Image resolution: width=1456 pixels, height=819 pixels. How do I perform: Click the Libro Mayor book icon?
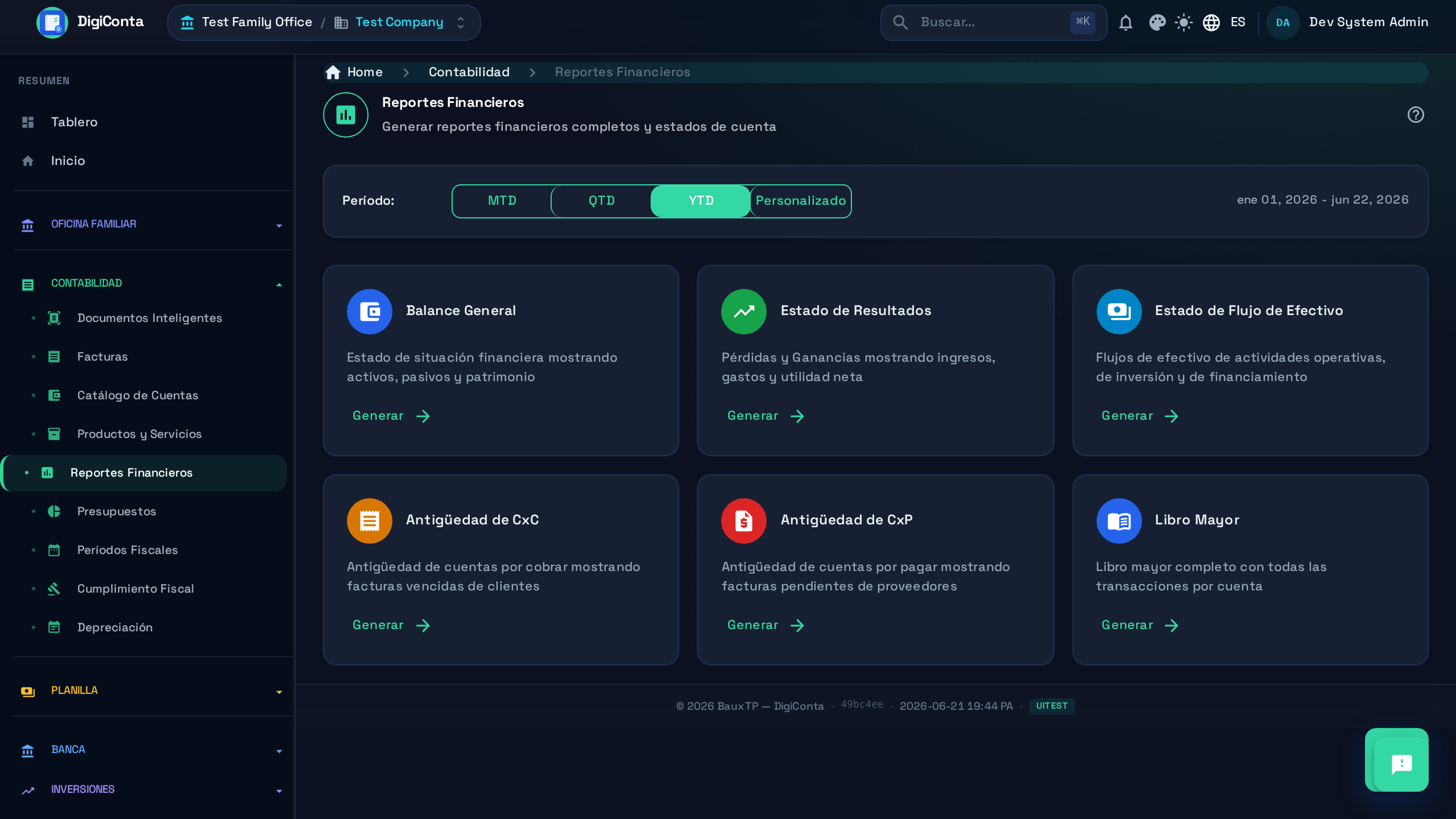[1119, 521]
